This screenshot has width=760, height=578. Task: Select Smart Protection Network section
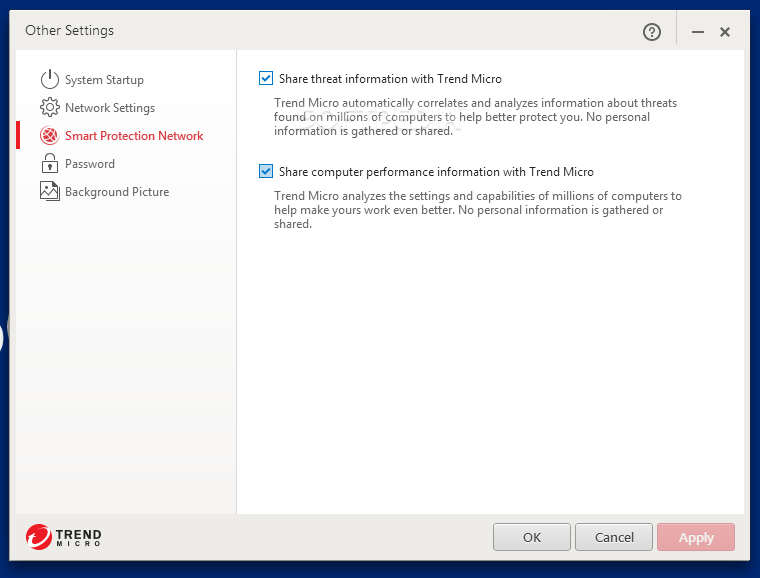134,136
